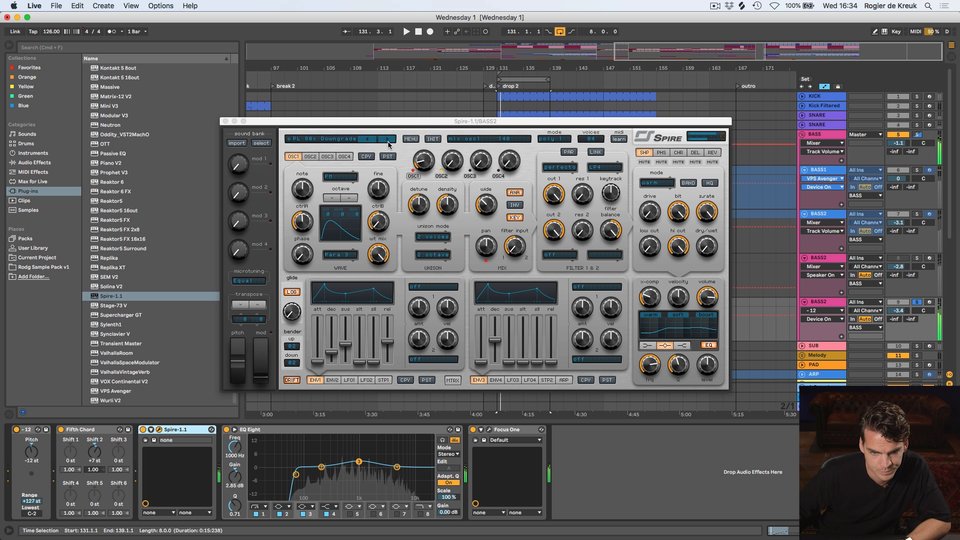
Task: Switch to OSC2 tab in Spire
Action: click(x=310, y=157)
